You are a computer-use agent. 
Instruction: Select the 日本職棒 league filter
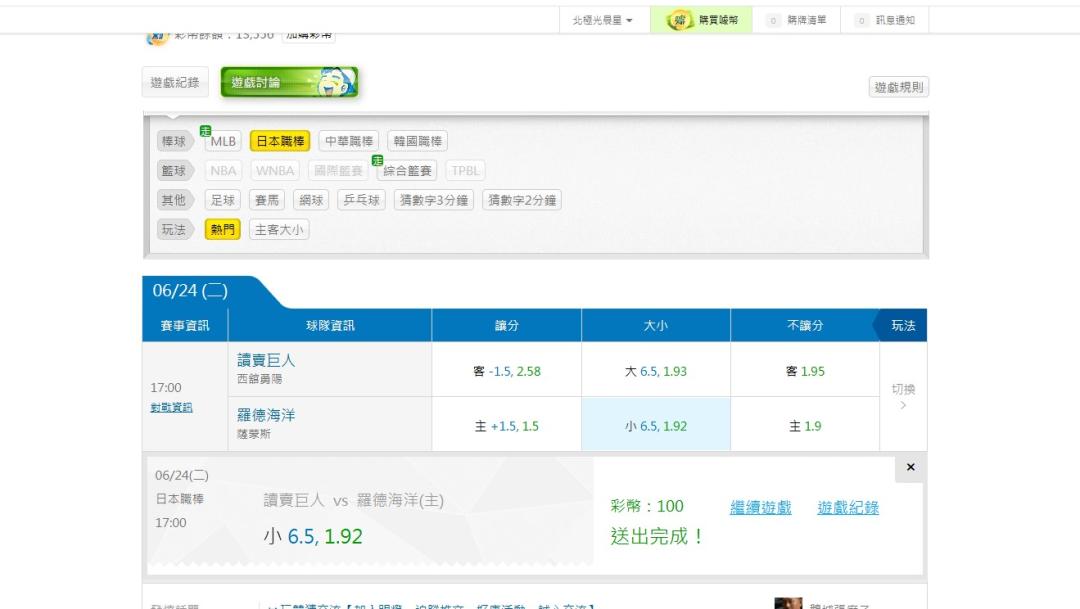point(280,141)
